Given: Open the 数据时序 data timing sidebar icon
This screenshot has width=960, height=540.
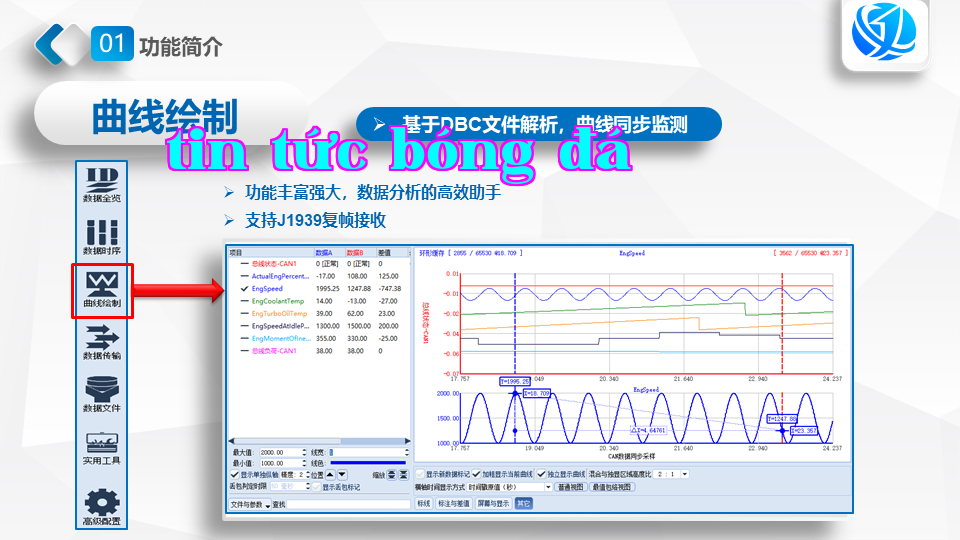Looking at the screenshot, I should pos(102,237).
